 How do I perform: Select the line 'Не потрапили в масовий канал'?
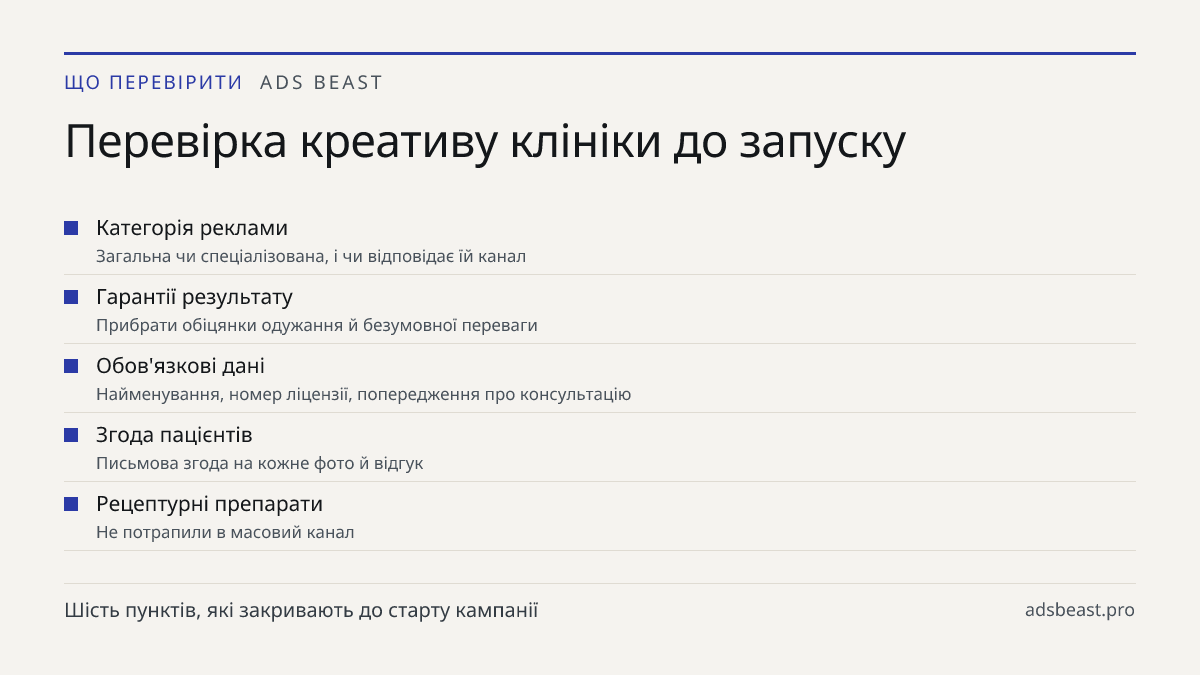coord(225,532)
